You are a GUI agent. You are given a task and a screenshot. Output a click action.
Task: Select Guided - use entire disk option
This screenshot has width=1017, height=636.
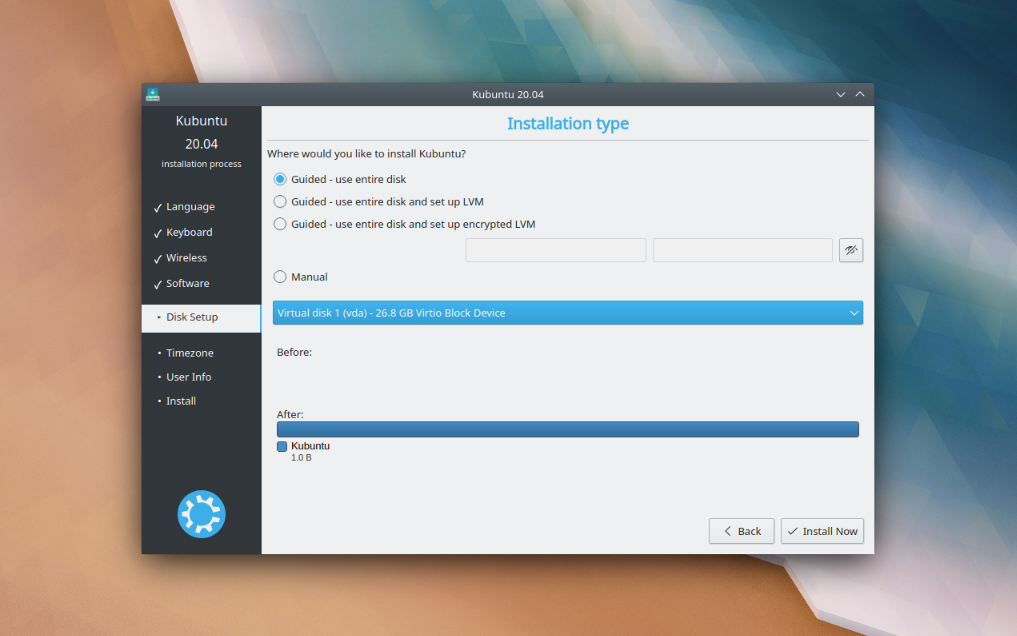click(280, 179)
